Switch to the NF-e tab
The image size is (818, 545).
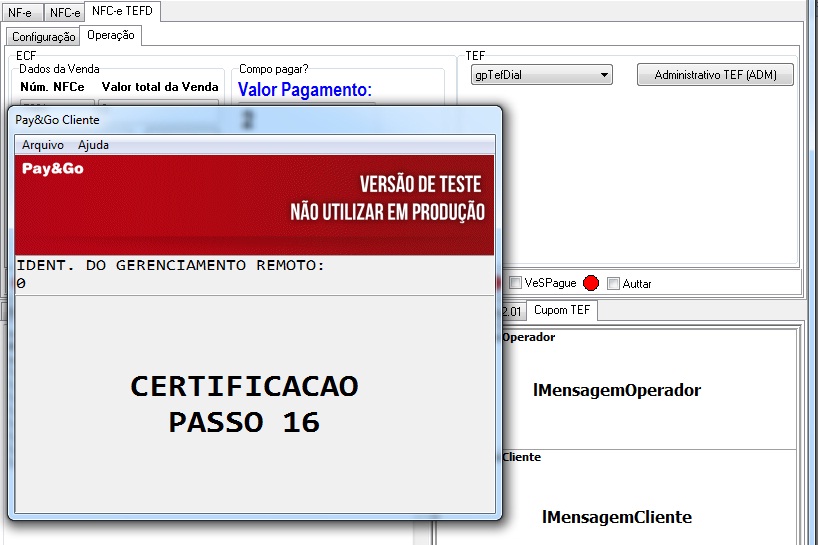[20, 13]
